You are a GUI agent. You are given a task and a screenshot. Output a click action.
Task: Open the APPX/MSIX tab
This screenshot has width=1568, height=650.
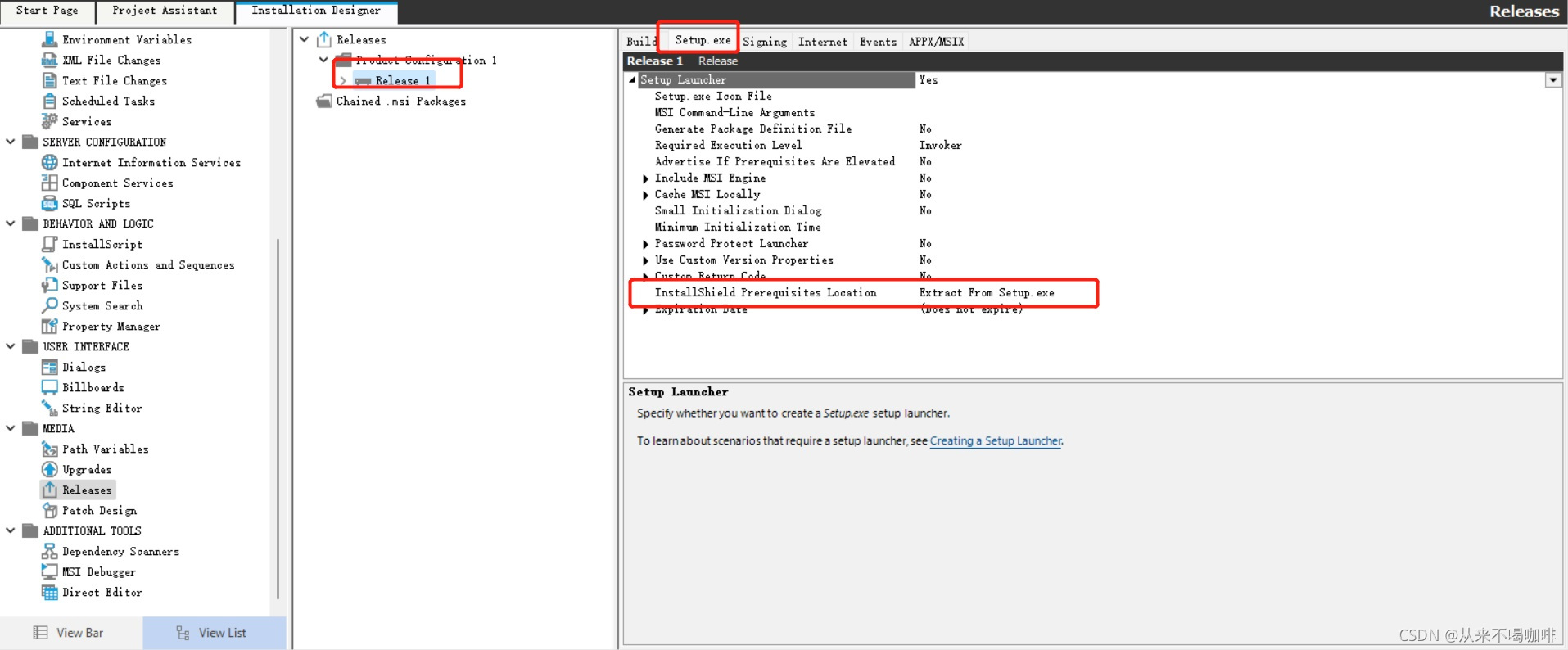(936, 42)
